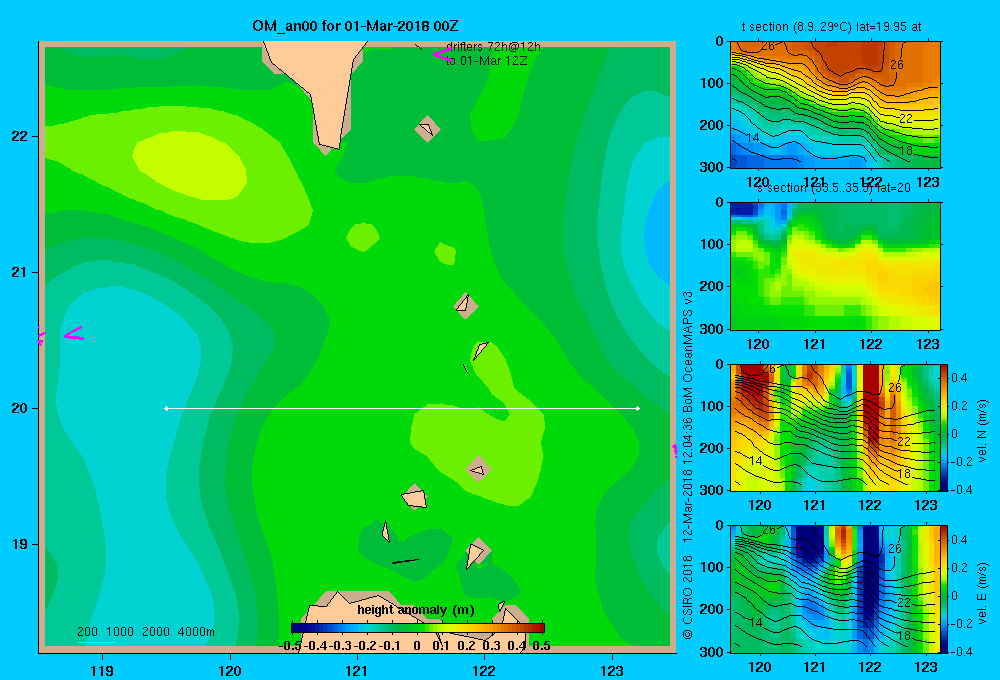Click the '© CSIRO 2018 BoM OceanMAPS v3' credit text

coord(688,465)
